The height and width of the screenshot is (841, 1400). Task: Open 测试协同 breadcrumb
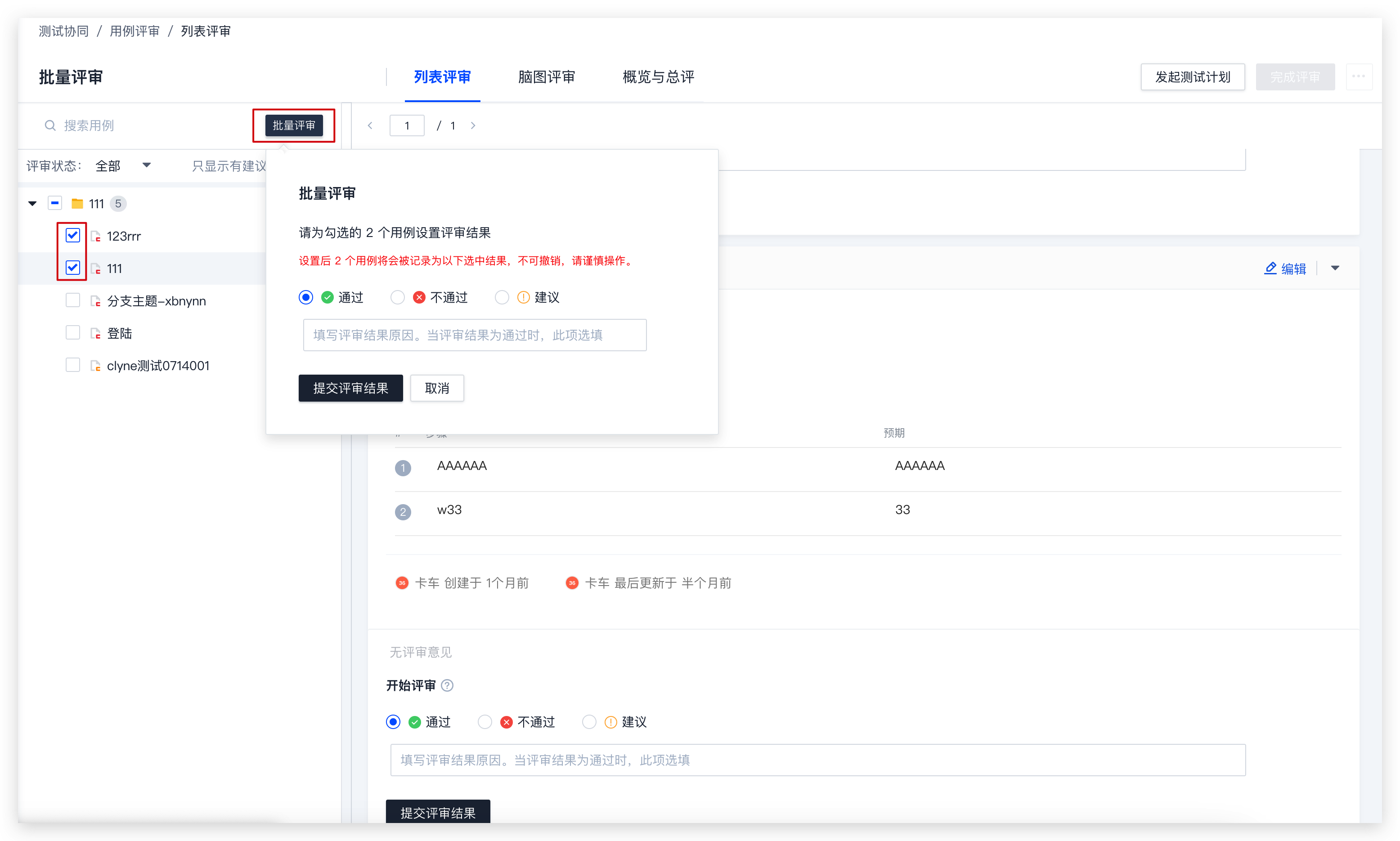point(63,31)
